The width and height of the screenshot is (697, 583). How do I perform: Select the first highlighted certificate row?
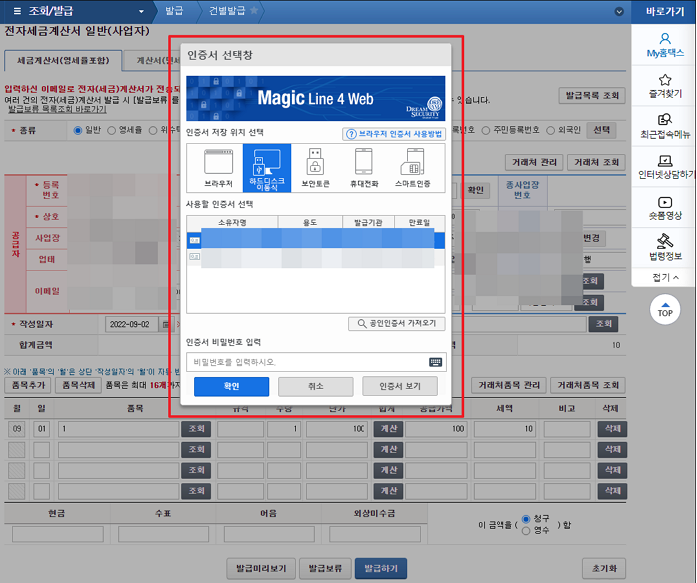click(x=316, y=240)
